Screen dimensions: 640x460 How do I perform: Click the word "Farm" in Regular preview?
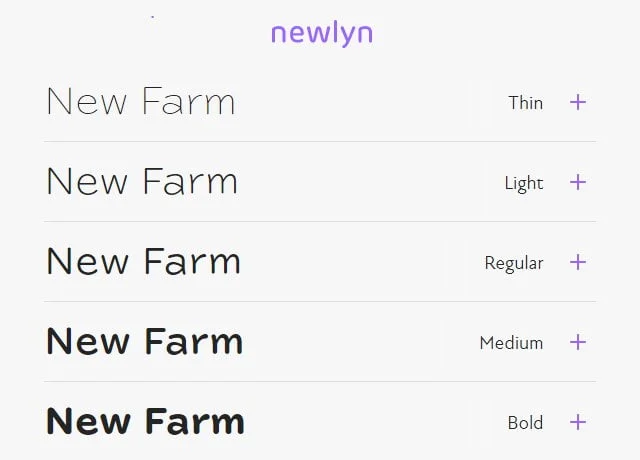pyautogui.click(x=192, y=262)
